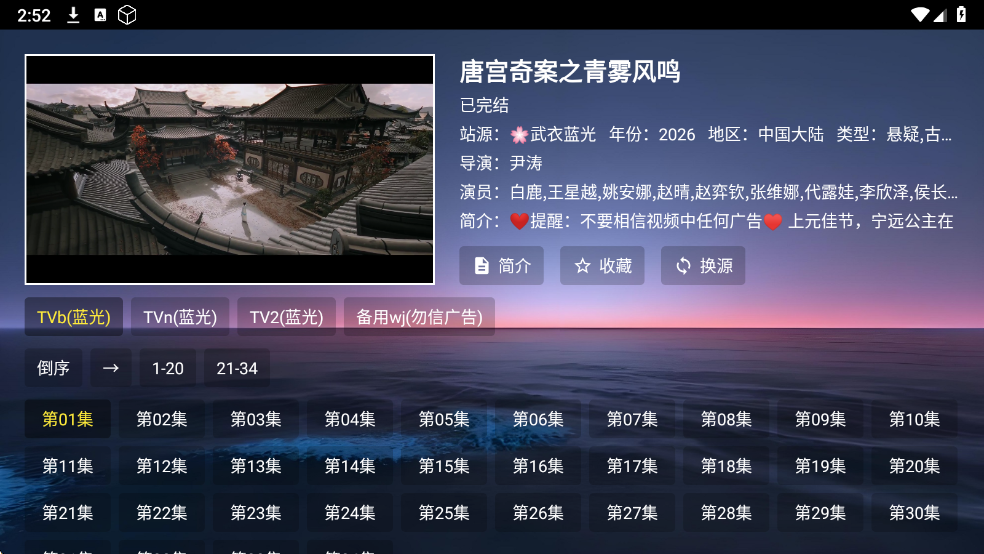Select the TV2(蓝光) source tab
This screenshot has width=984, height=554.
(x=286, y=317)
